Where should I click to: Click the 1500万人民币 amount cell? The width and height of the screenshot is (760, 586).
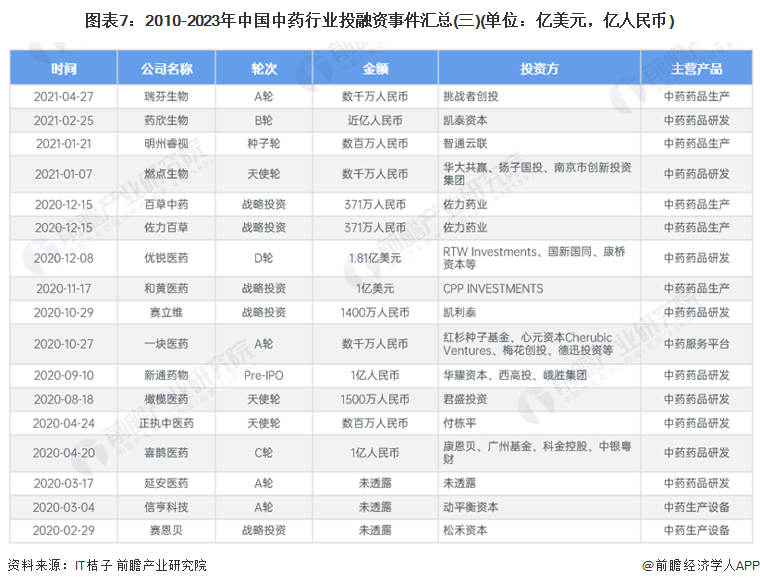(375, 399)
